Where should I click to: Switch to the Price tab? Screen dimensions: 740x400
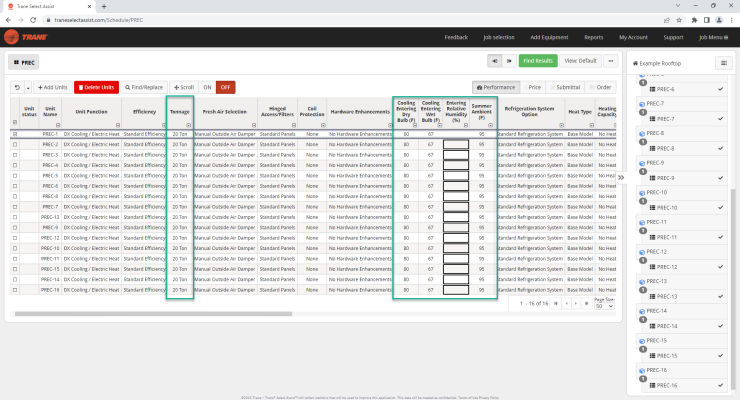(534, 87)
